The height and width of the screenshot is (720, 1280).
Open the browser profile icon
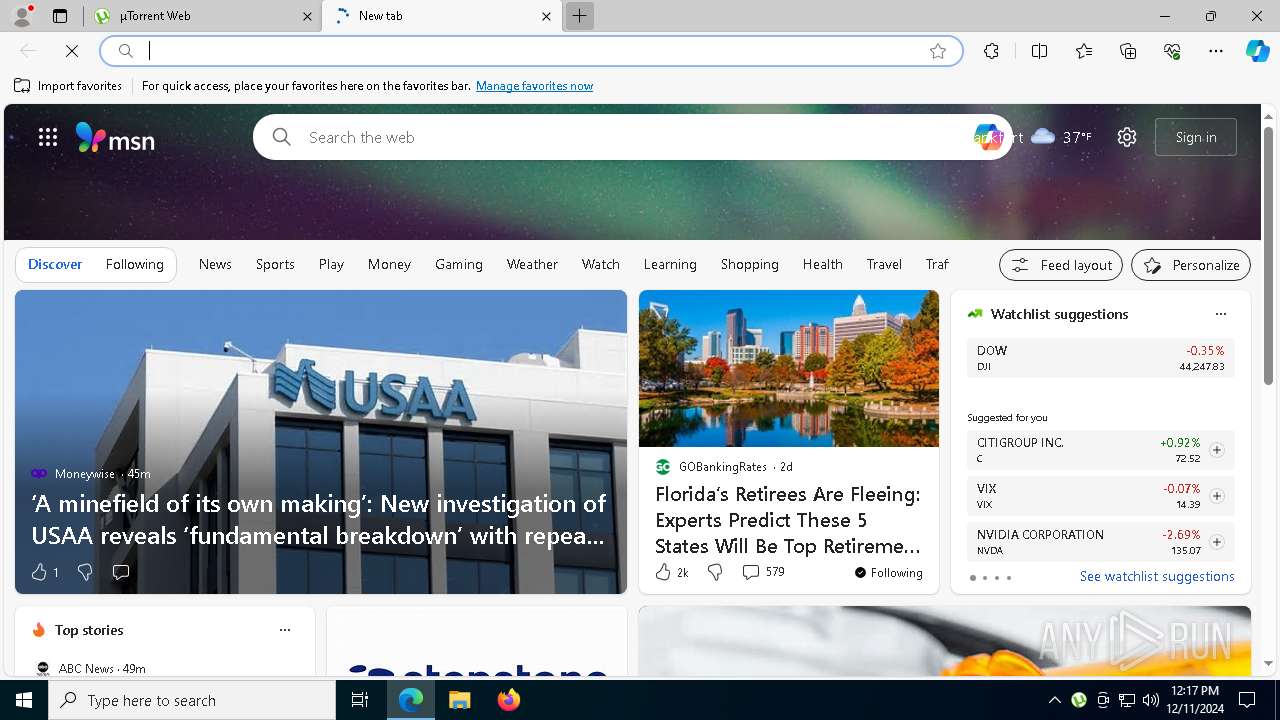22,16
